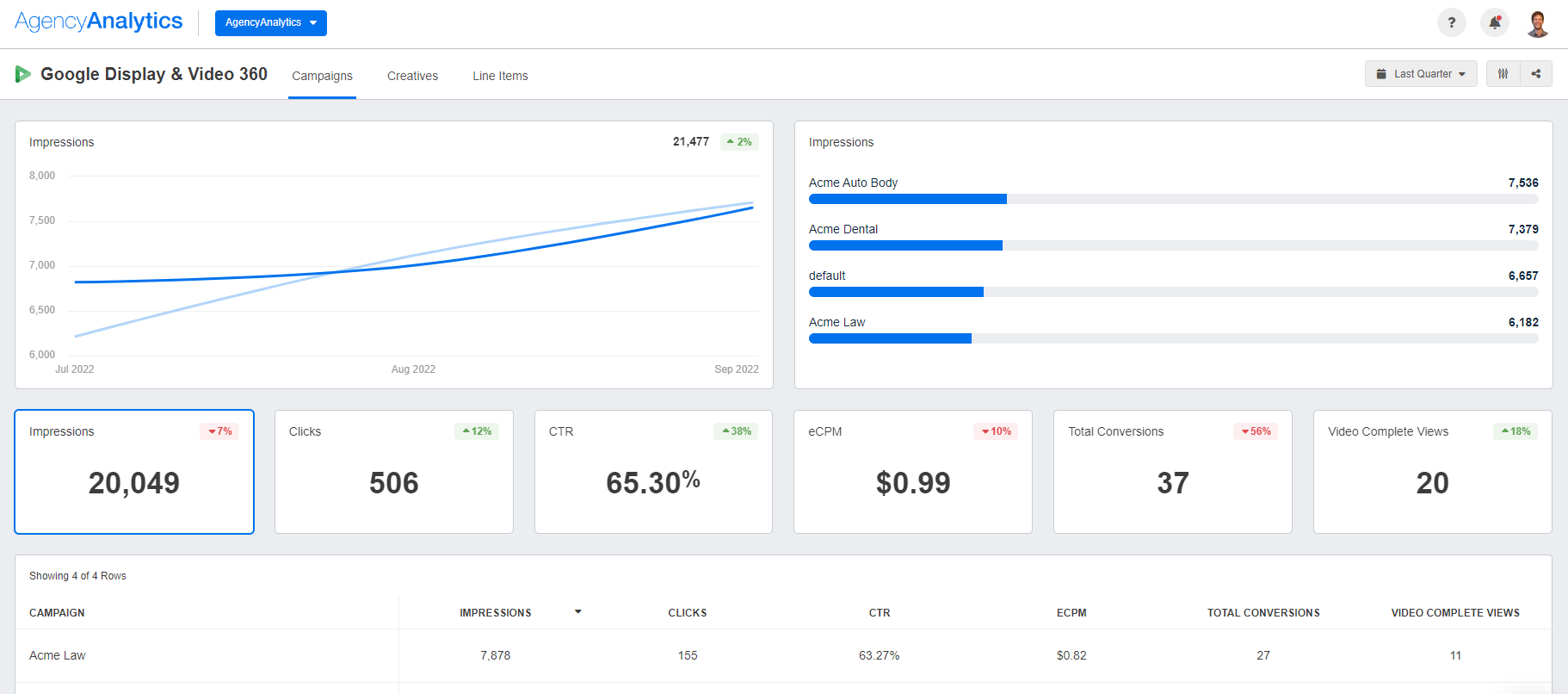
Task: Open the help question mark icon
Action: tap(1451, 23)
